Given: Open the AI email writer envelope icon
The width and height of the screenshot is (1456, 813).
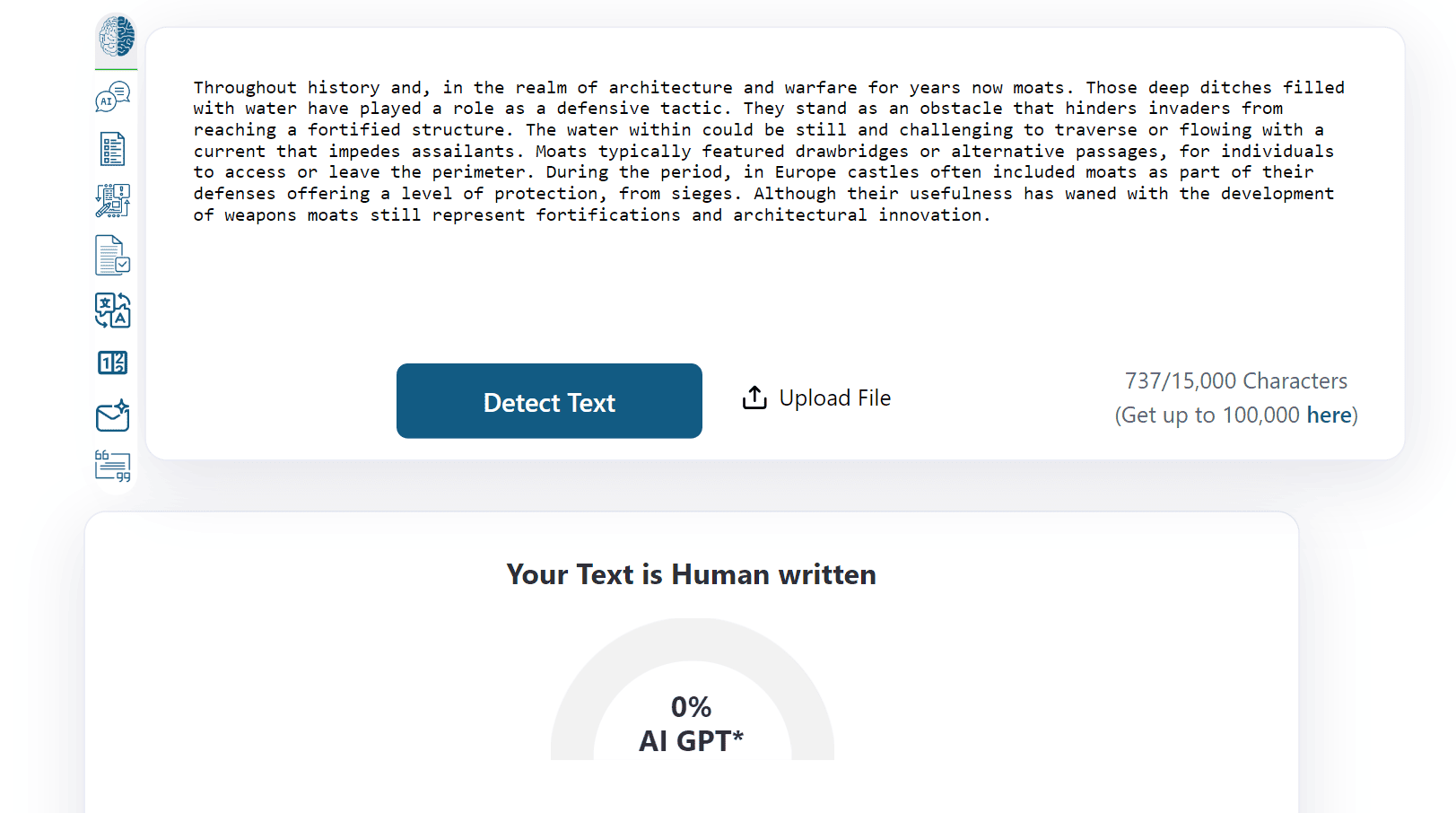Looking at the screenshot, I should click(x=113, y=415).
